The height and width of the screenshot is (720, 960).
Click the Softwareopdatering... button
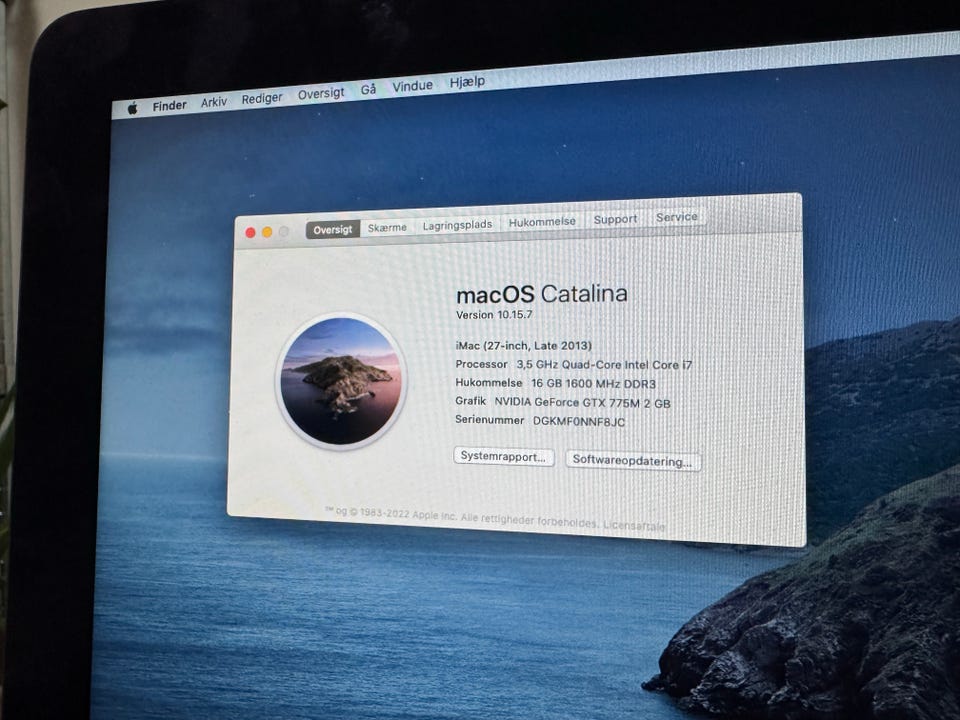(632, 460)
